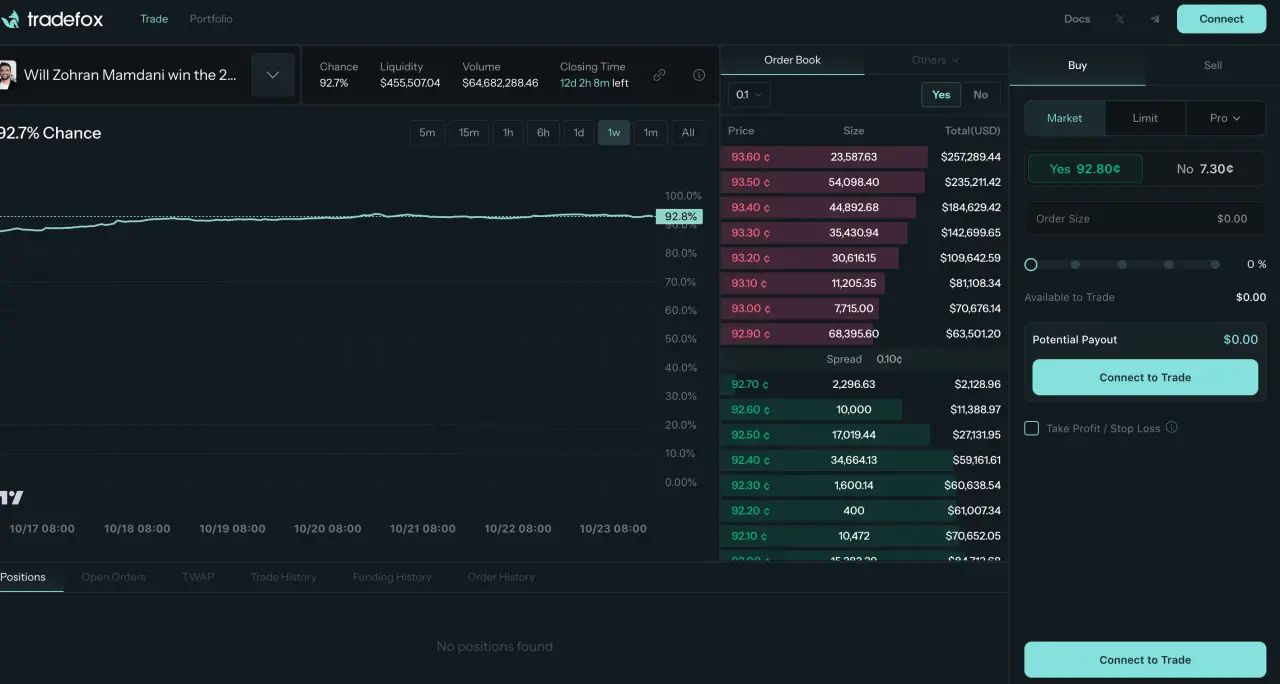
Task: Set order size slider to 100%
Action: [x=1215, y=264]
